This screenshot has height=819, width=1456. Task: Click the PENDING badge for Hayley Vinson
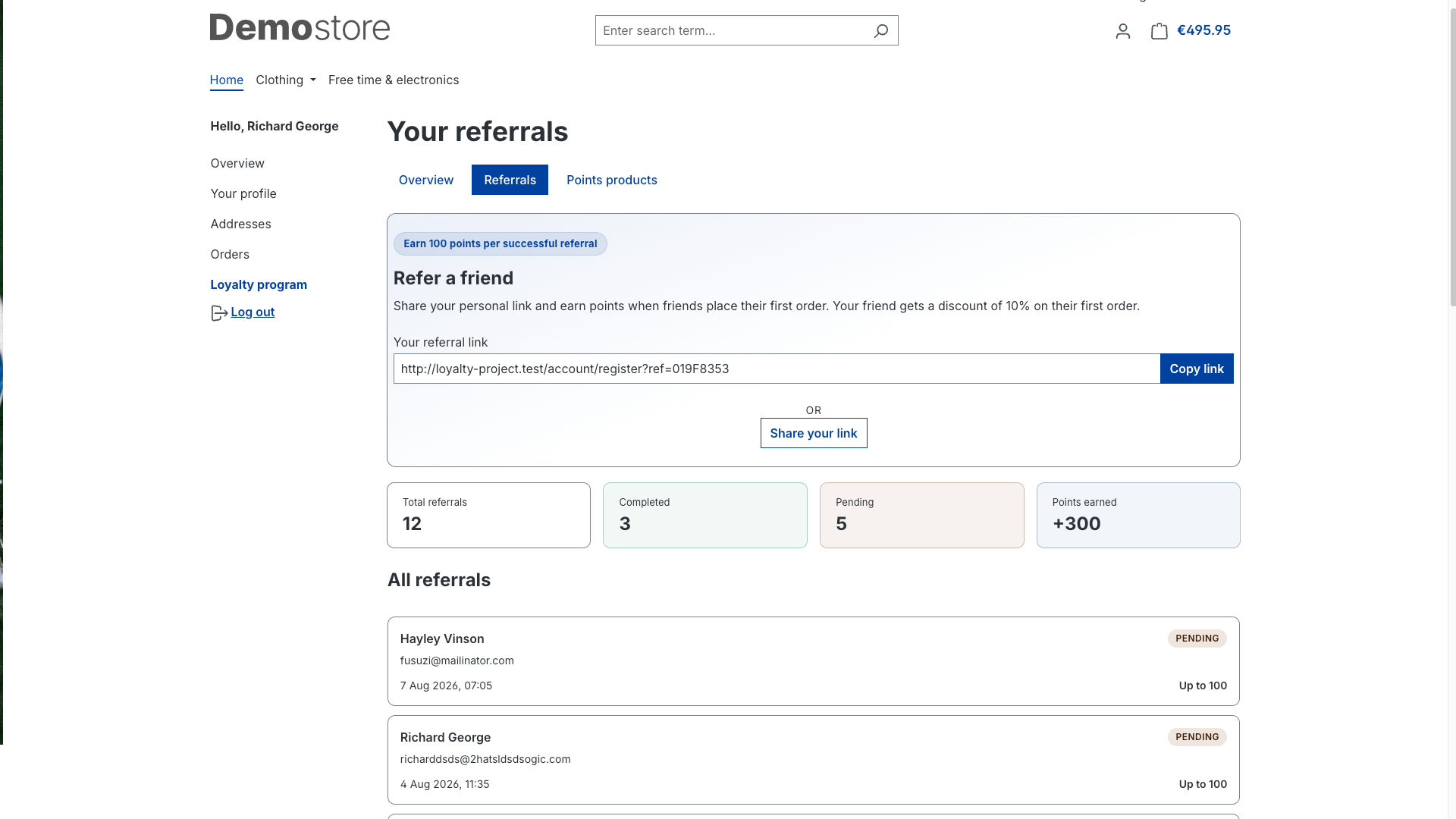pyautogui.click(x=1197, y=639)
